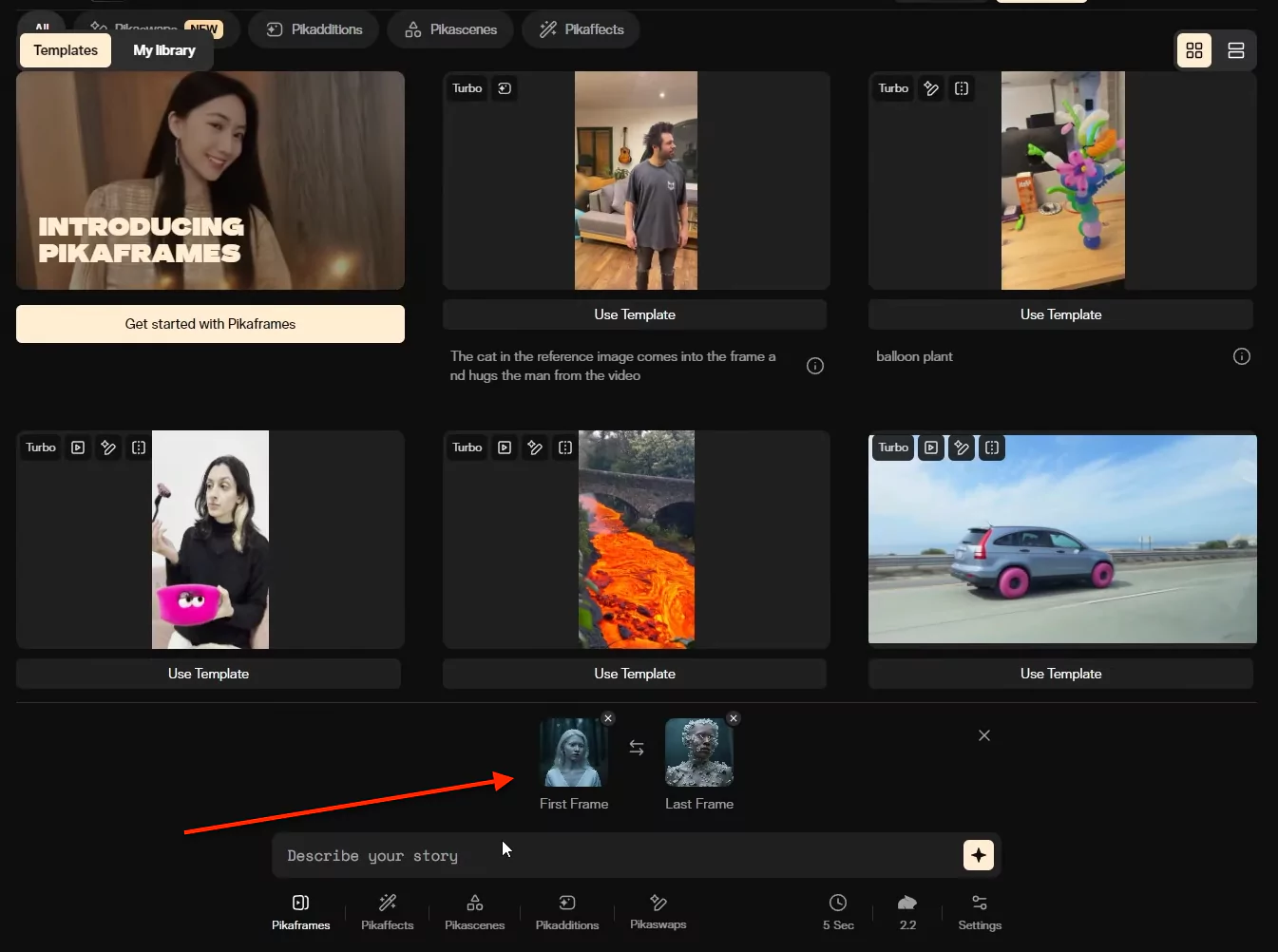The width and height of the screenshot is (1278, 952).
Task: Click Pikaswaps icon on pink bowl template
Action: point(108,447)
